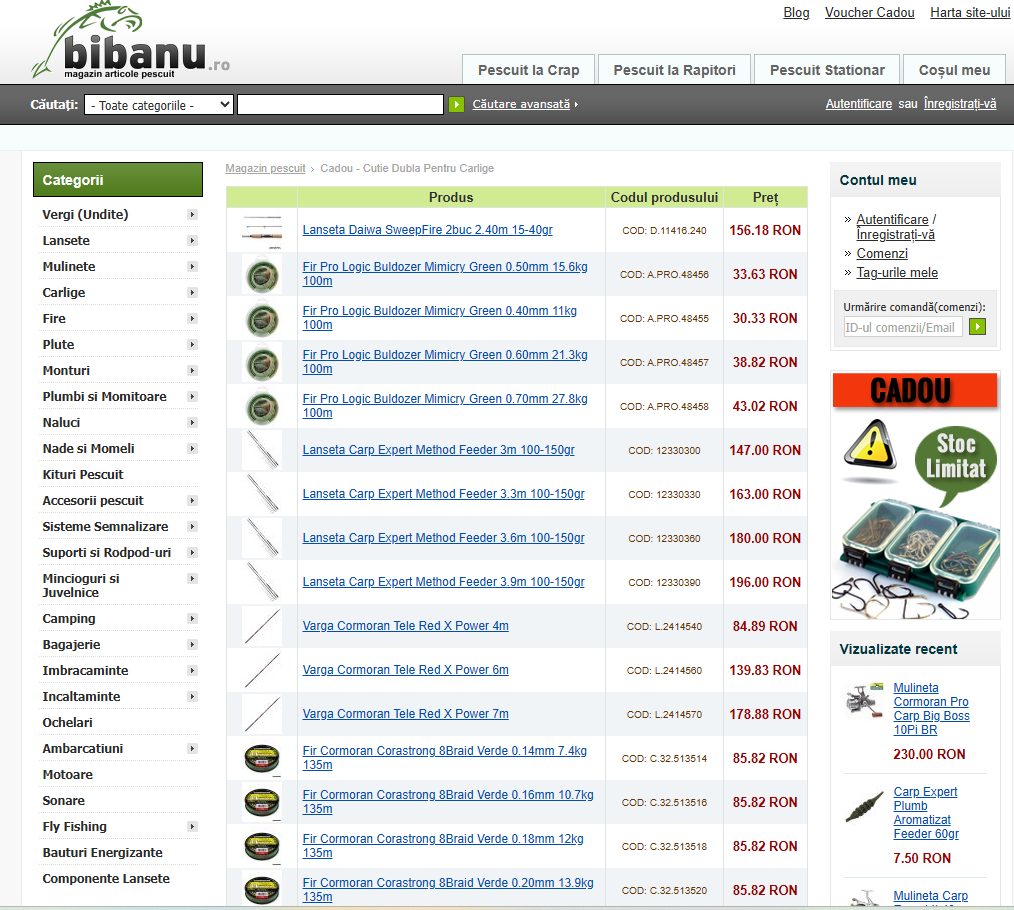Screen dimensions: 1014x910
Task: Expand the Fly Fishing category arrow
Action: point(192,827)
